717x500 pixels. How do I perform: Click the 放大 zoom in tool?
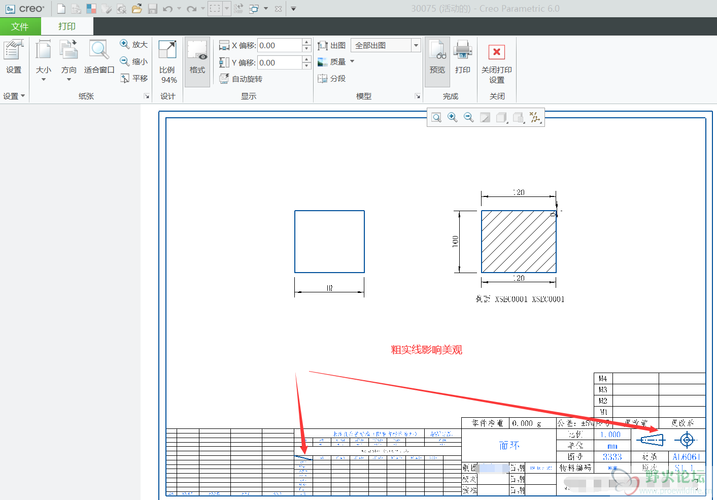[134, 44]
